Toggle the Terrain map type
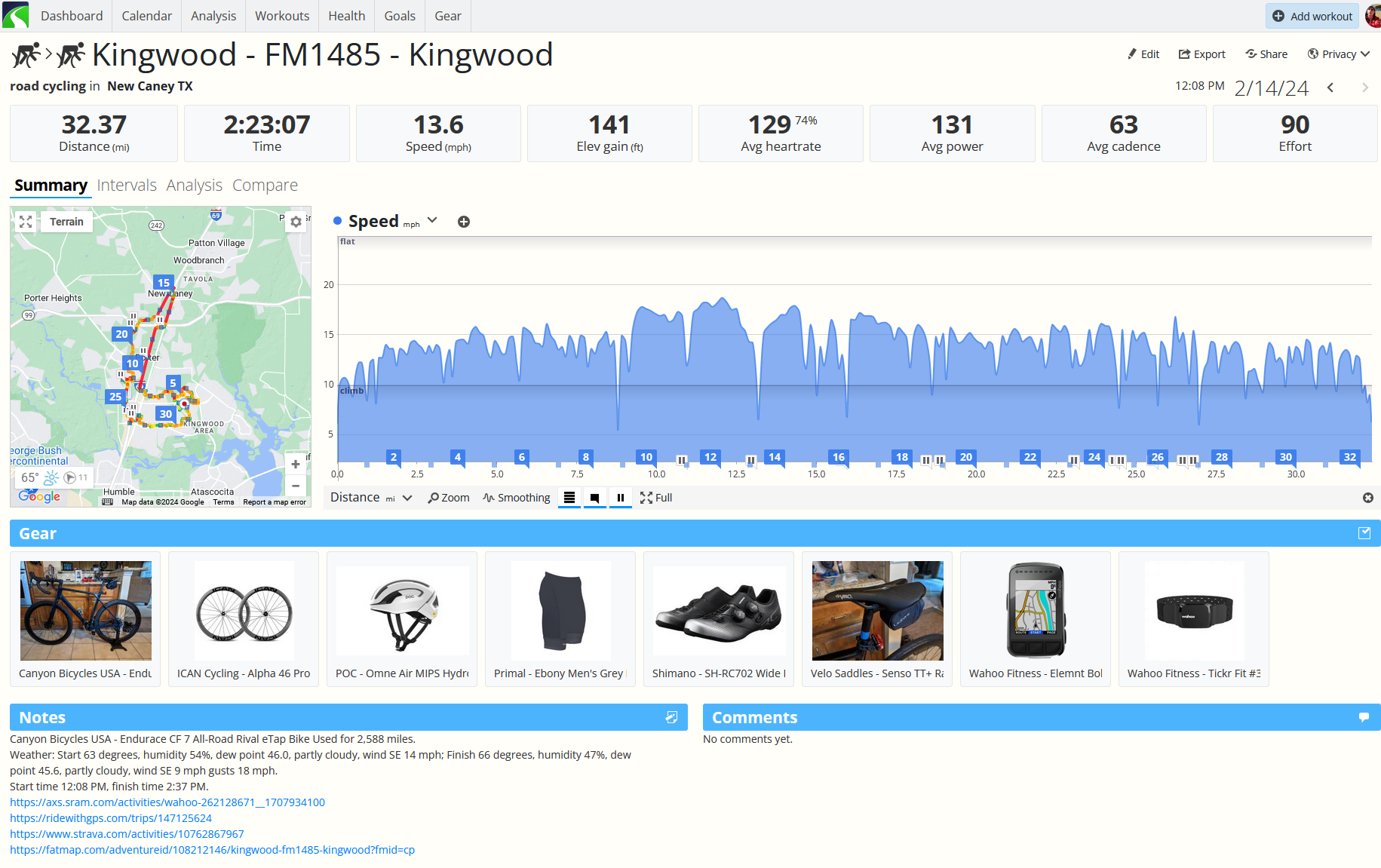Screen dimensions: 1381x868 [x=66, y=222]
